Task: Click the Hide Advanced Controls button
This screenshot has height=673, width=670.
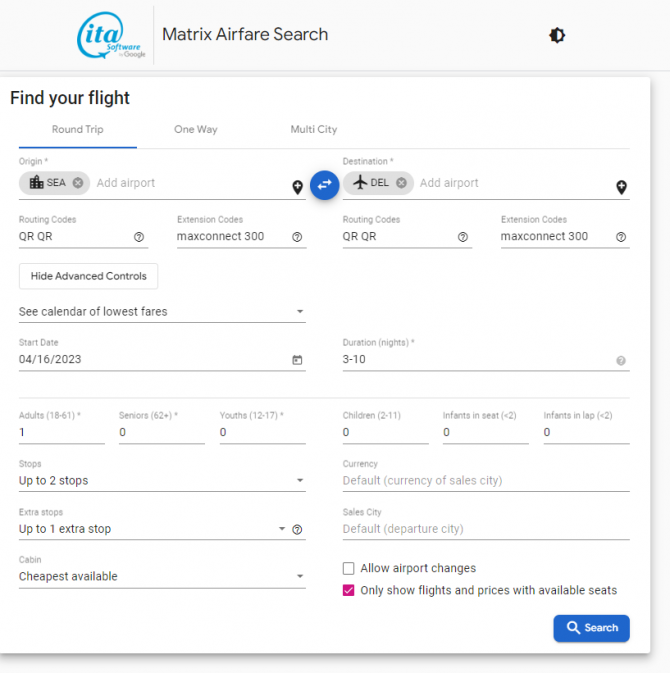Action: point(88,276)
